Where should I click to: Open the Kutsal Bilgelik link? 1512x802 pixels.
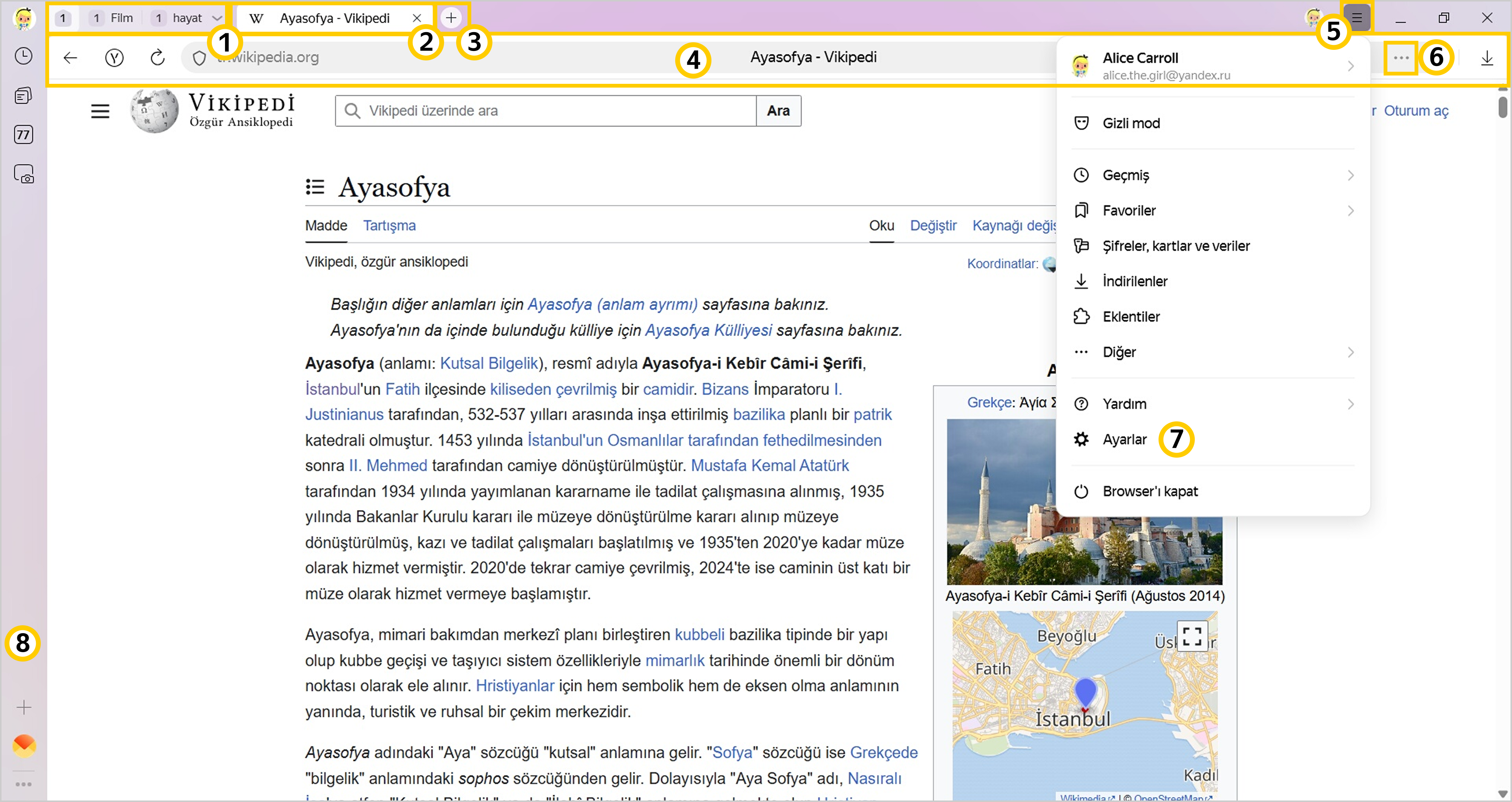489,363
